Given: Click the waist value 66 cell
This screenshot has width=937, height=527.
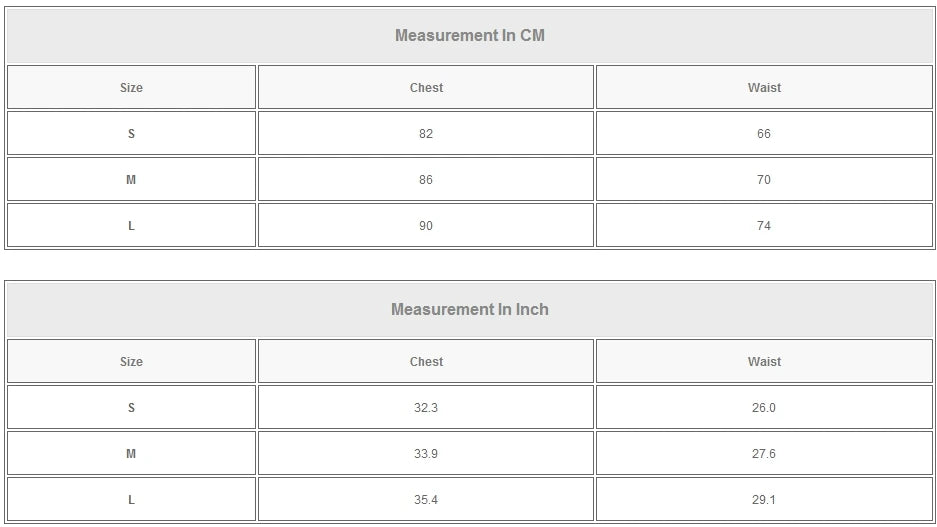Looking at the screenshot, I should point(764,134).
